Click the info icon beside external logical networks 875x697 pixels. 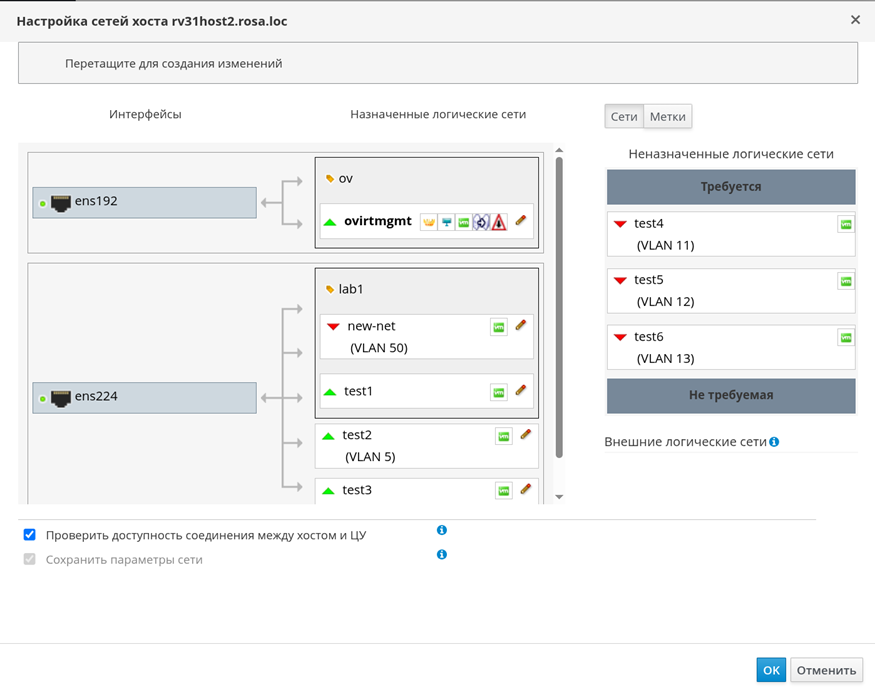(774, 441)
